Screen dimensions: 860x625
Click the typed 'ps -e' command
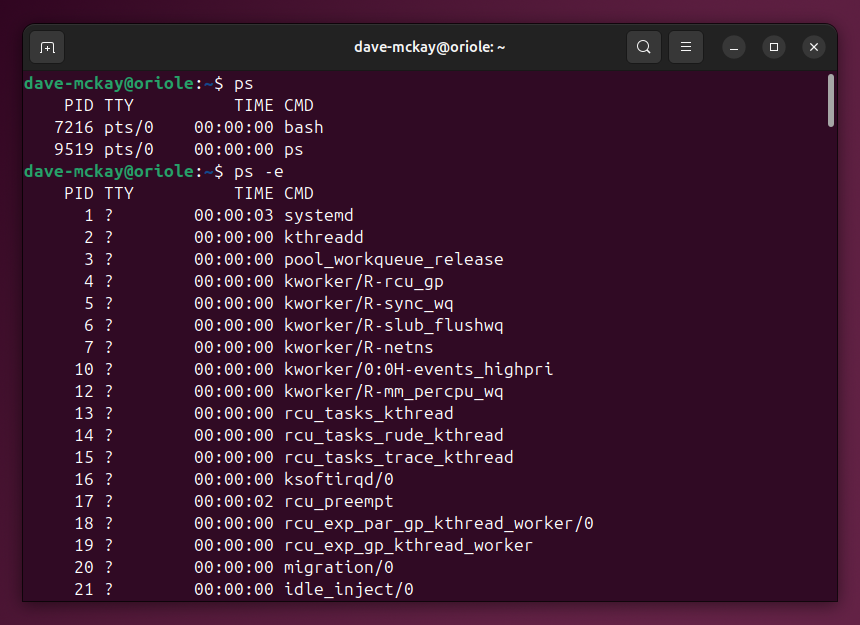(x=259, y=172)
